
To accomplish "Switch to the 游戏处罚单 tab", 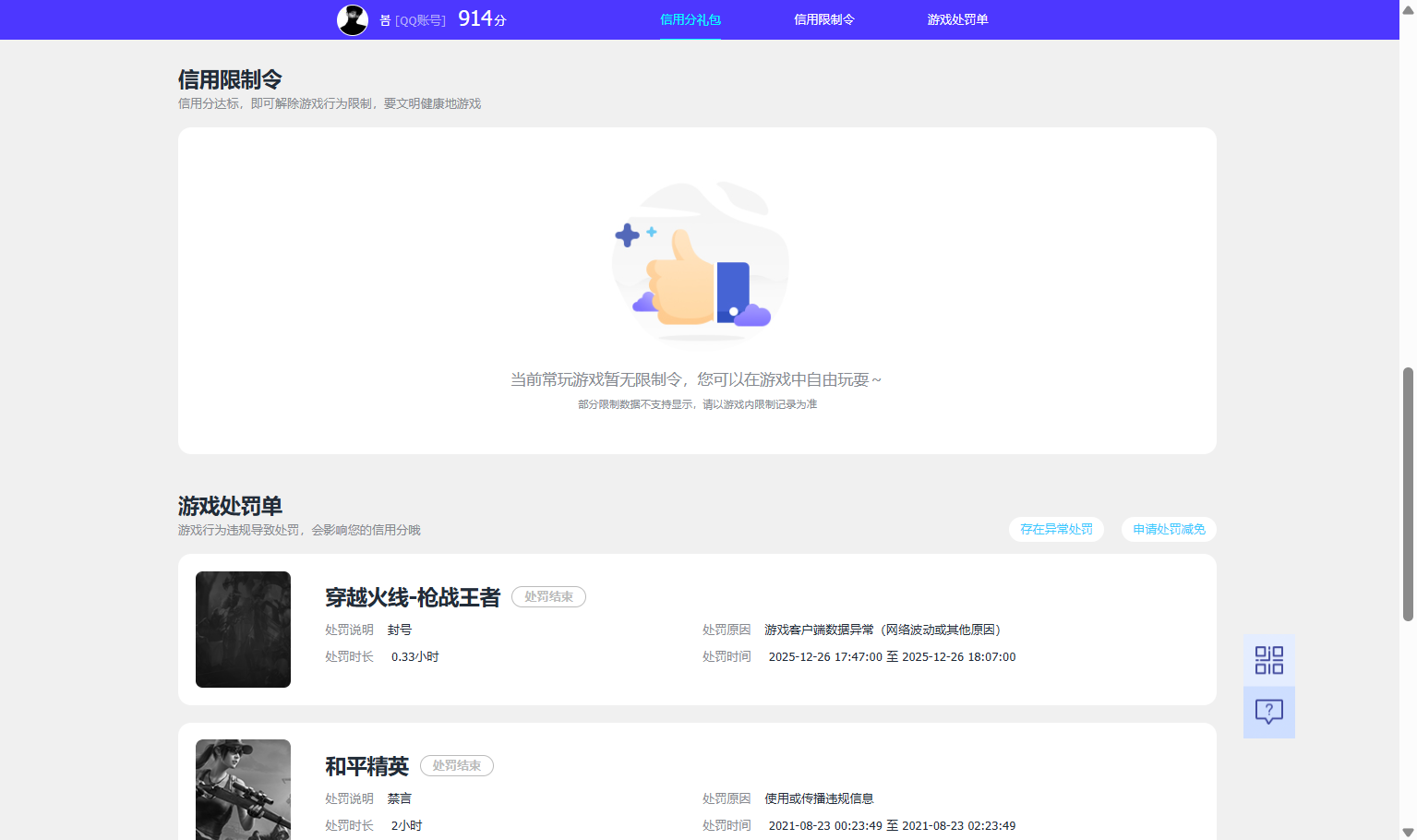I will point(957,19).
